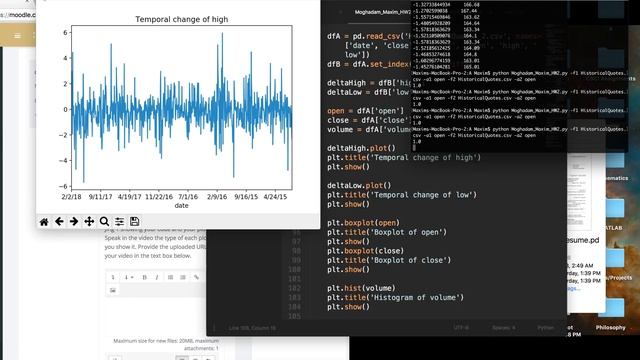640x360 pixels.
Task: Open Configure subplots sliders icon
Action: [119, 222]
